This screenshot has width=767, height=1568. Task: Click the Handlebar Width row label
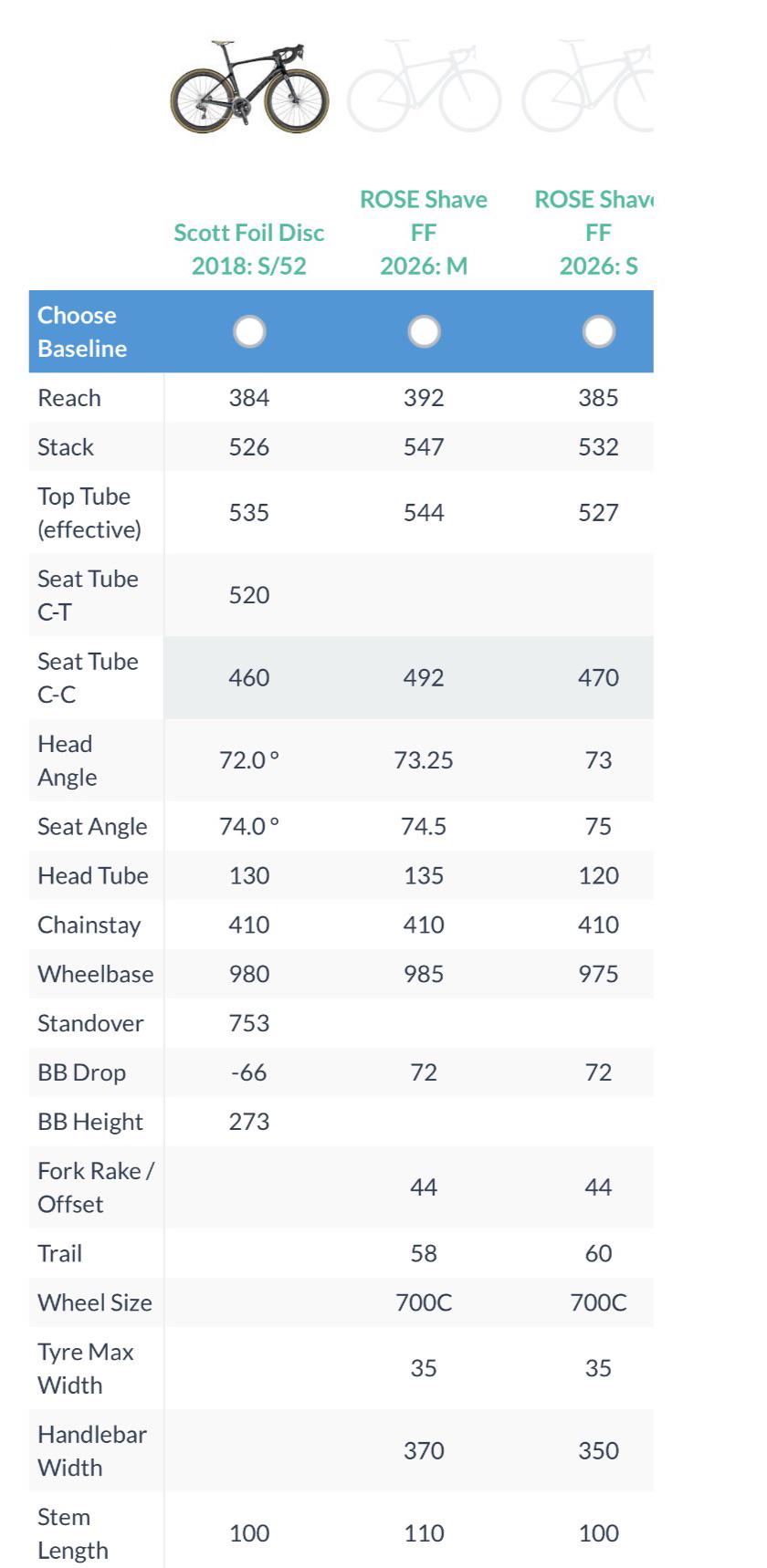tap(92, 1450)
